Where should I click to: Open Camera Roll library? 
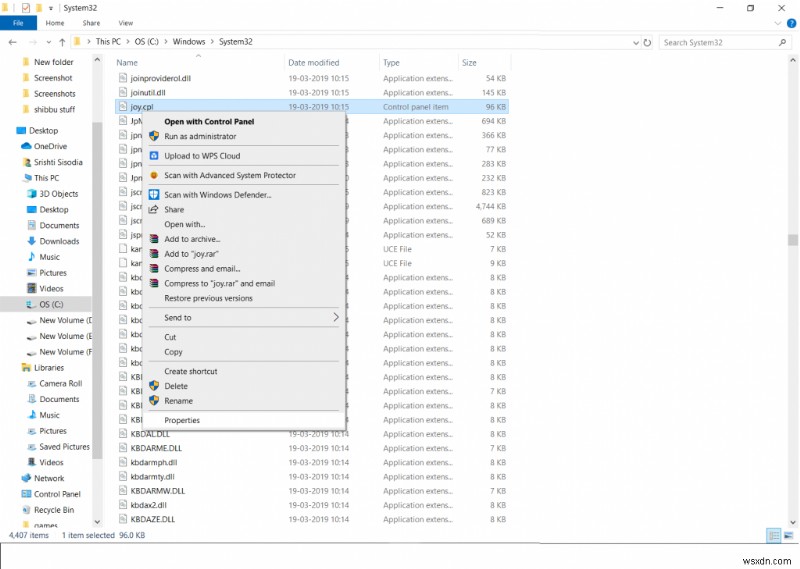point(61,383)
